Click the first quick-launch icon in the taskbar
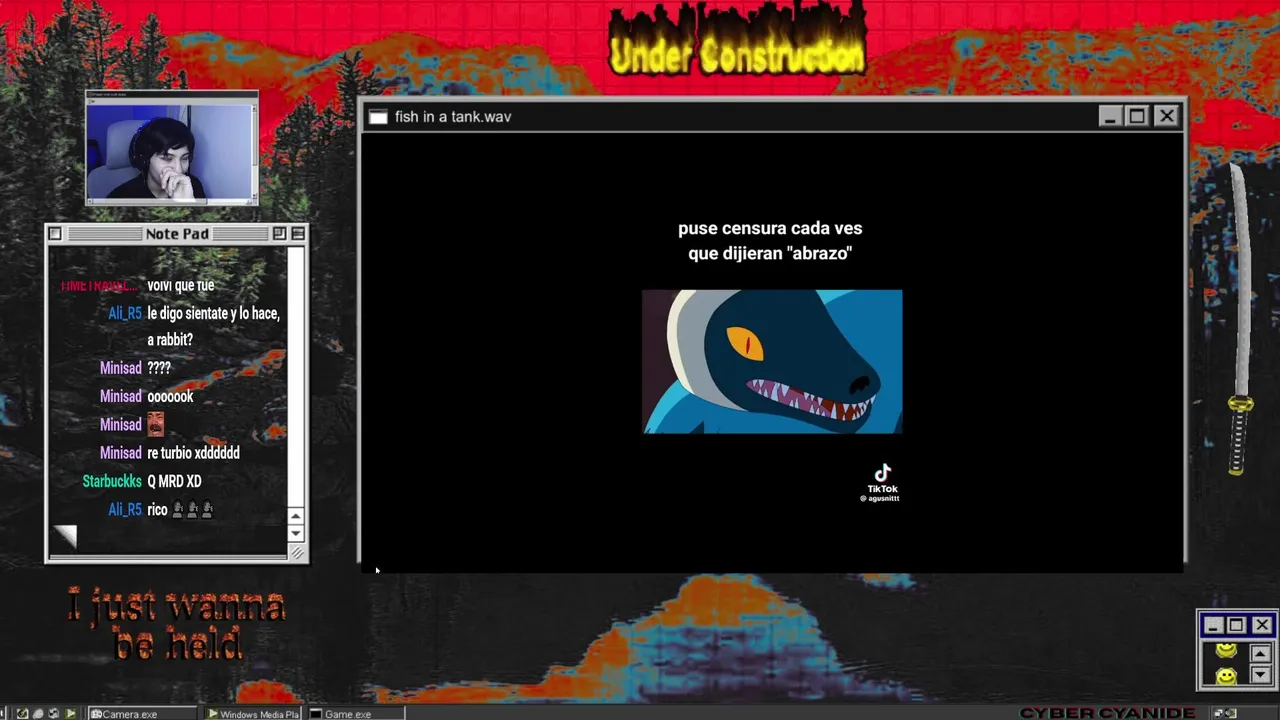 (22, 714)
